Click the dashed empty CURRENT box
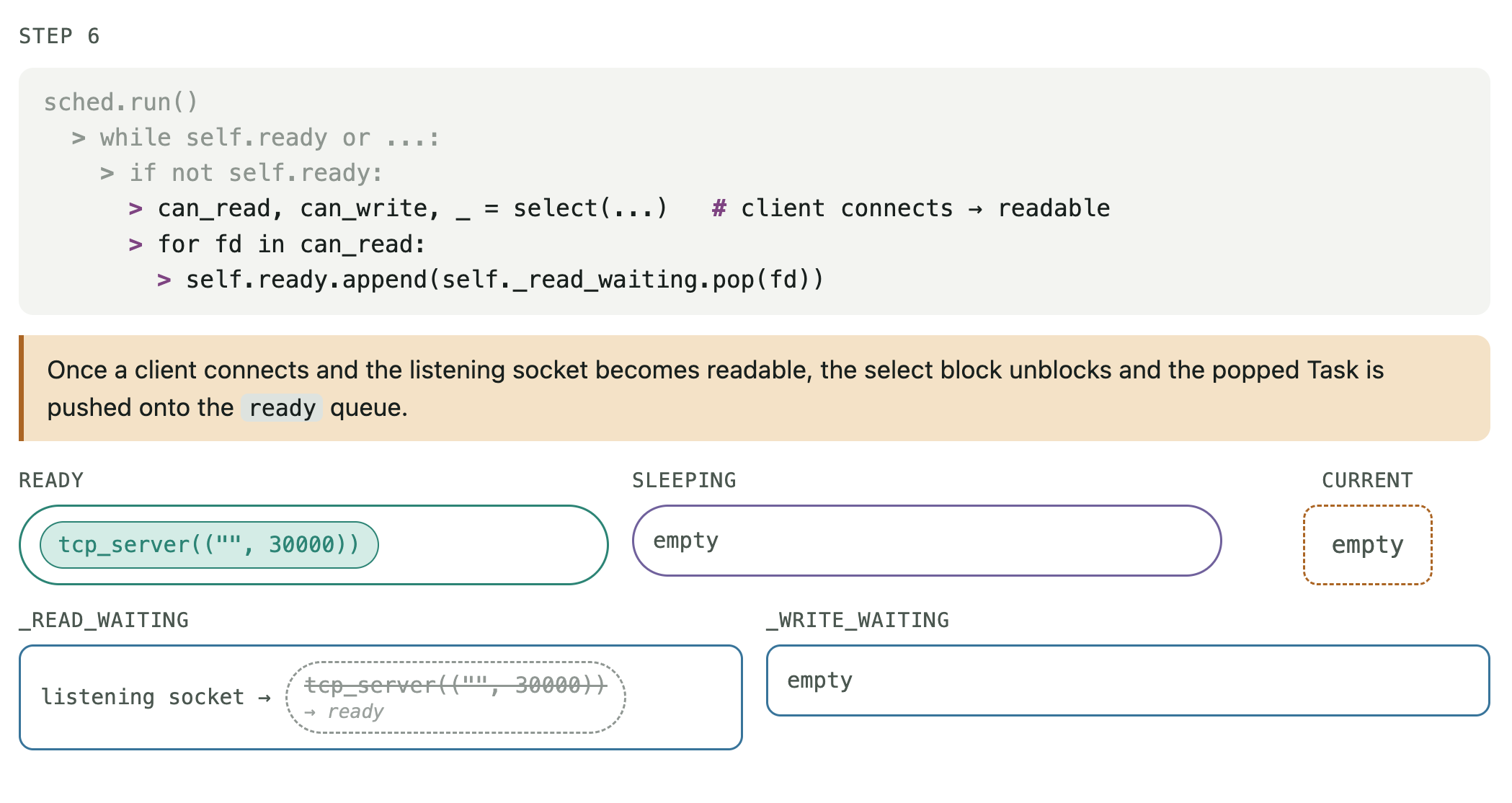Screen dimensions: 1512x803 click(1367, 545)
